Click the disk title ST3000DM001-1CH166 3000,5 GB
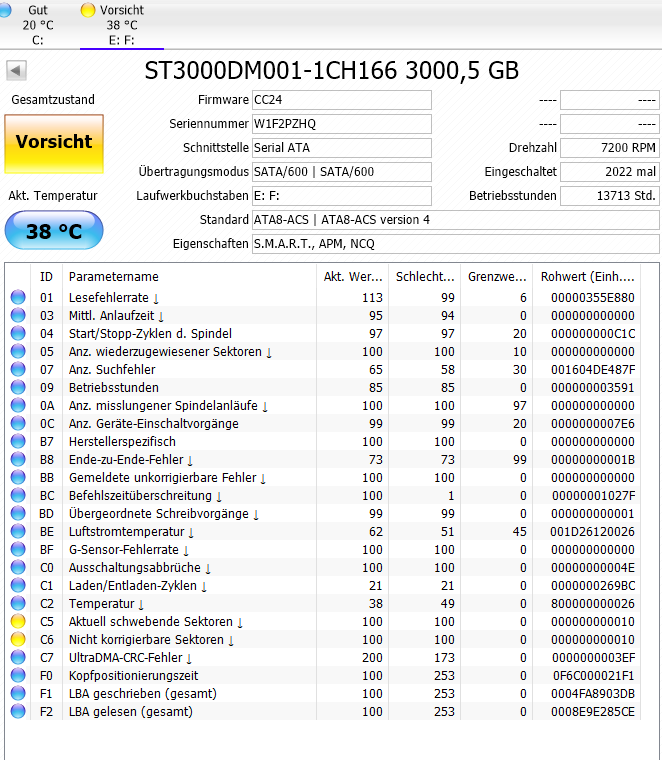The width and height of the screenshot is (662, 760). [332, 71]
